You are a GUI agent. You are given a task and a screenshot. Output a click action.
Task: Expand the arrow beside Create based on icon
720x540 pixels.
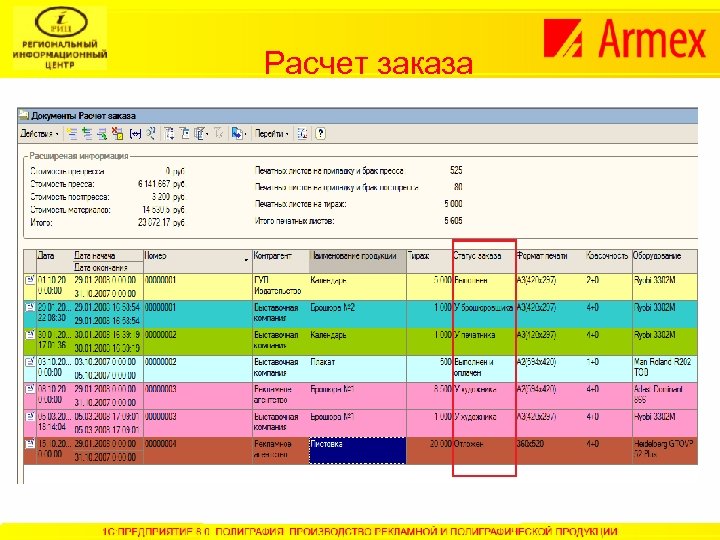pyautogui.click(x=245, y=134)
